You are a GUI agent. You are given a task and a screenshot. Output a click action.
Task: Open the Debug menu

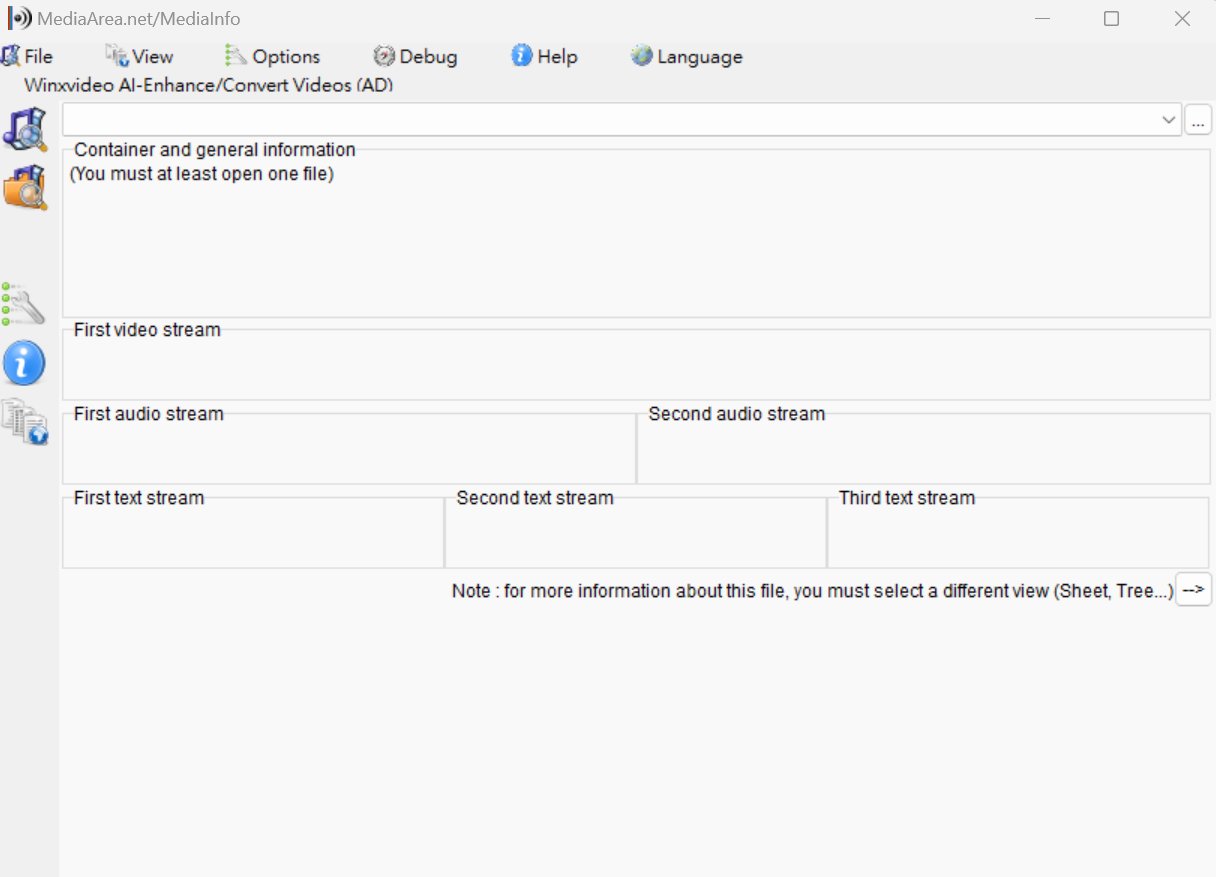coord(415,57)
